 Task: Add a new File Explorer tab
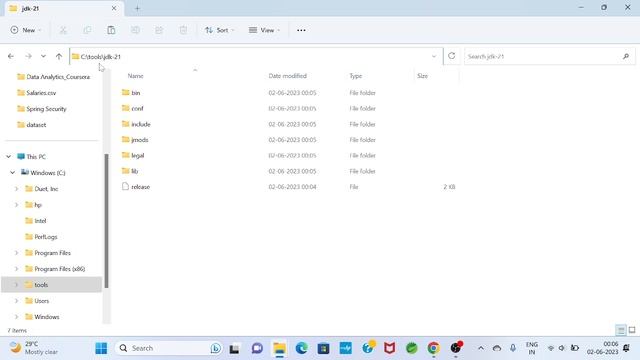pos(137,8)
